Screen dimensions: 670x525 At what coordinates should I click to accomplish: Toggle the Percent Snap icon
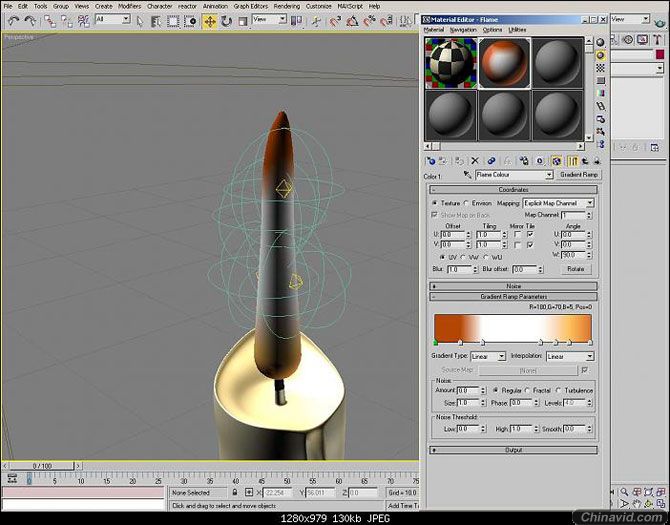369,21
